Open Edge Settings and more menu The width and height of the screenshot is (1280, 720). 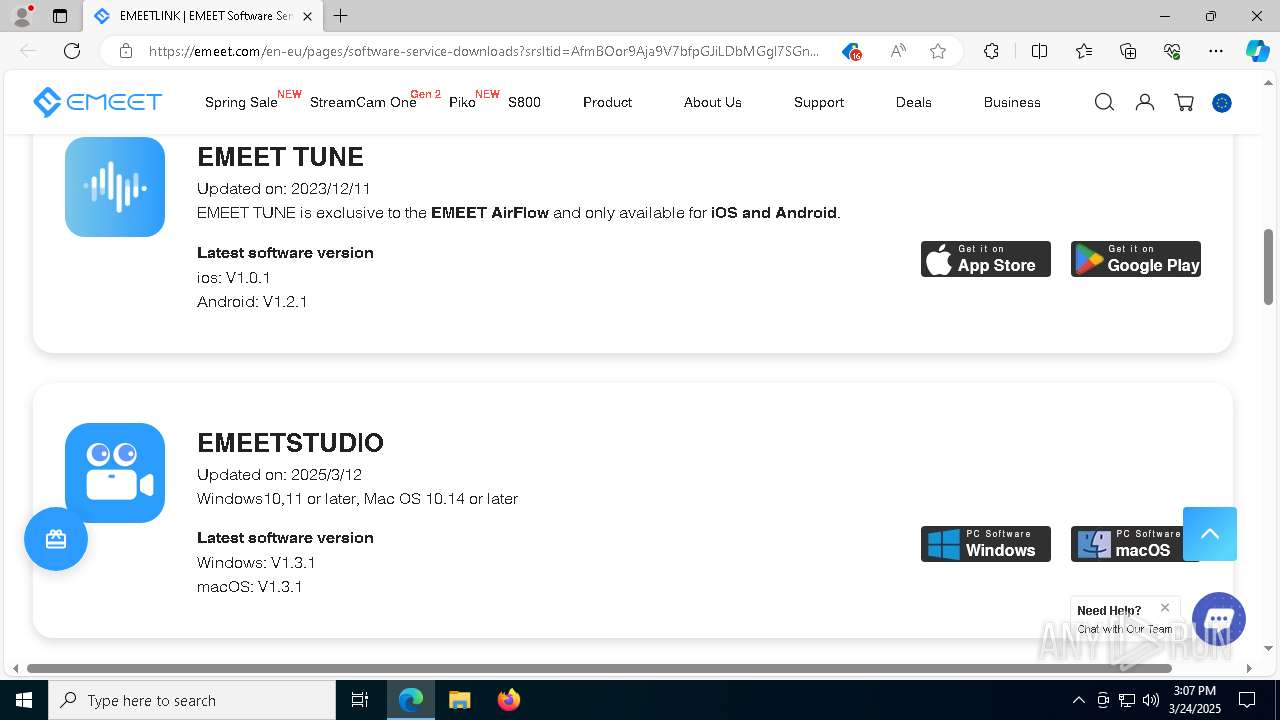click(x=1216, y=51)
